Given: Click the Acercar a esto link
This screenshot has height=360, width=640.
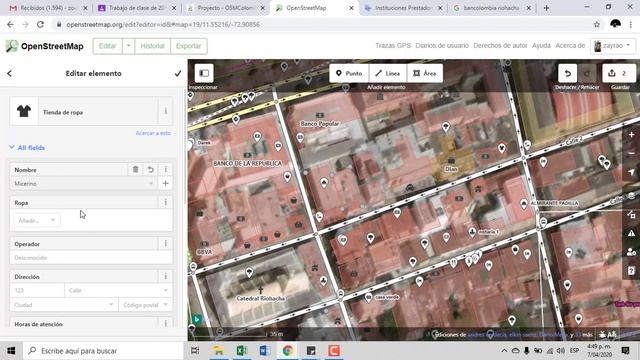Looking at the screenshot, I should click(153, 133).
